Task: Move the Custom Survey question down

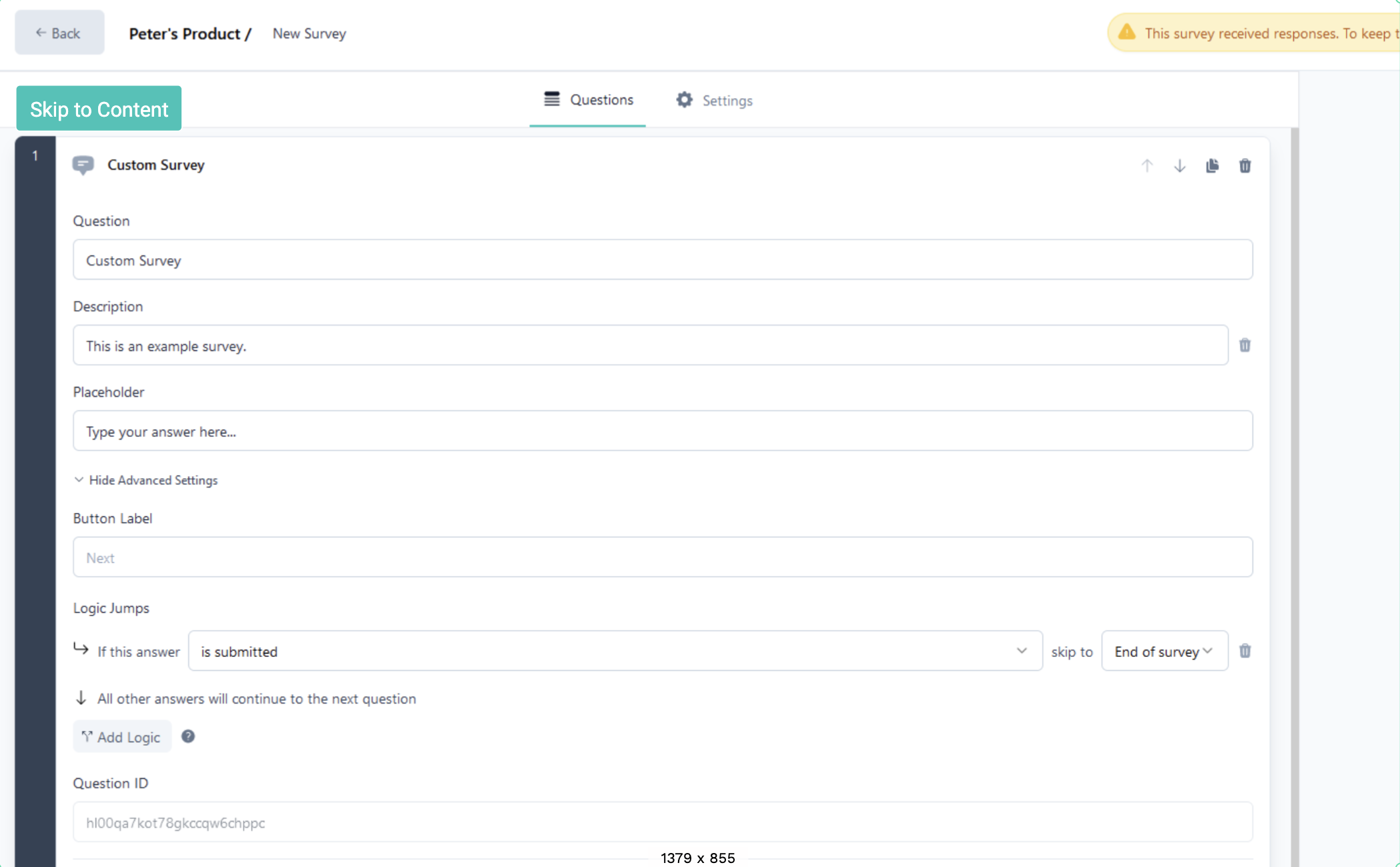Action: pos(1179,165)
